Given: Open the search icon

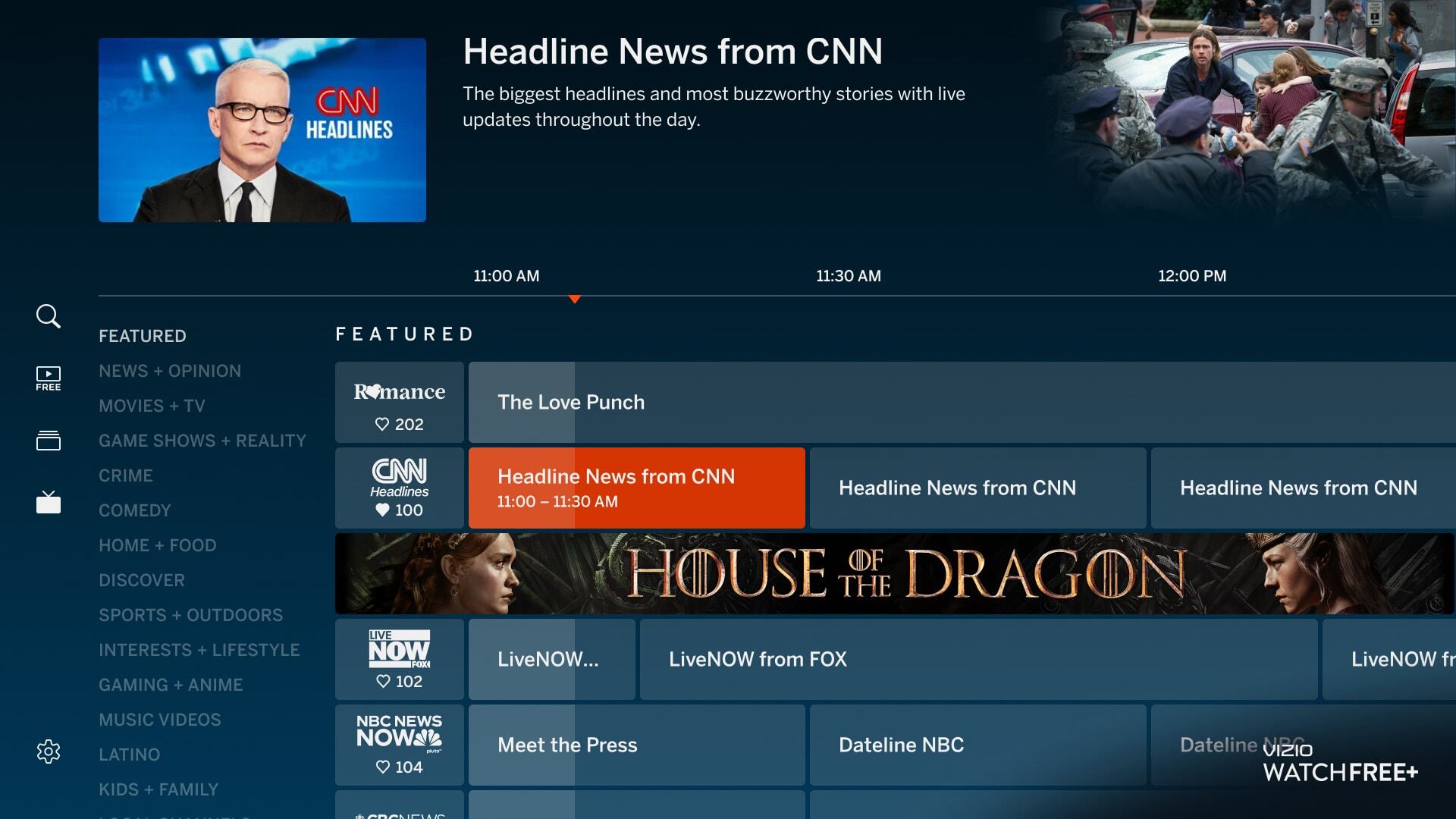Looking at the screenshot, I should (x=48, y=315).
